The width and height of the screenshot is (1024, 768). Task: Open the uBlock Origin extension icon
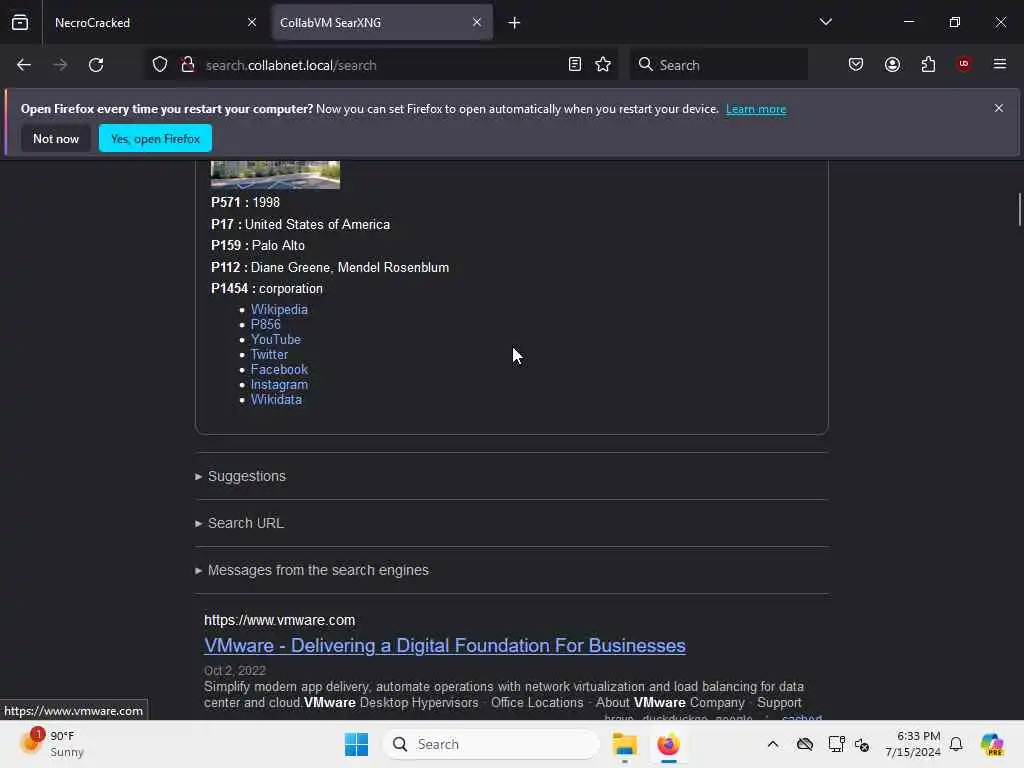point(963,64)
